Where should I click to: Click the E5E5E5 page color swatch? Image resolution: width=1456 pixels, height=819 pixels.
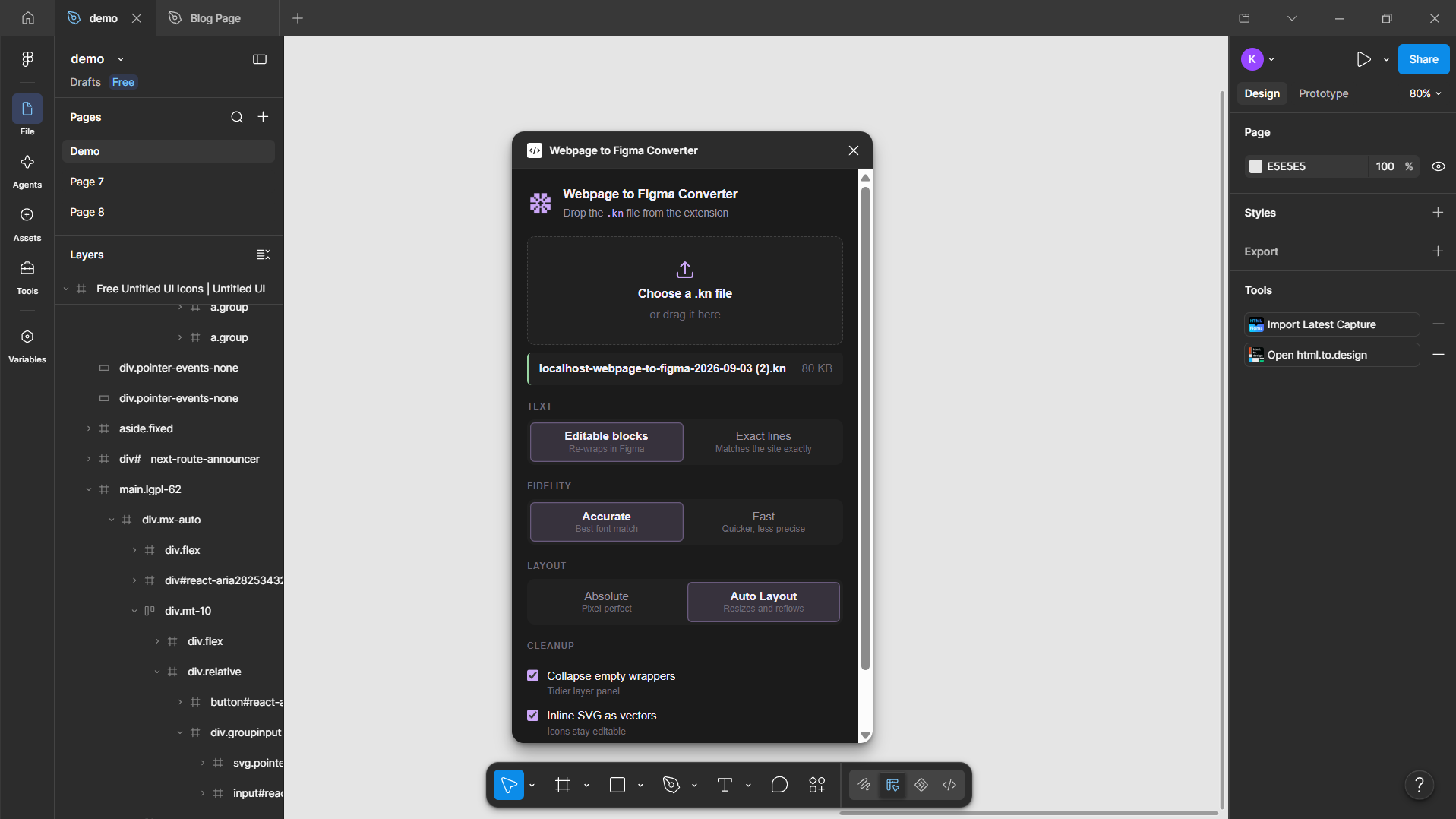pos(1255,166)
